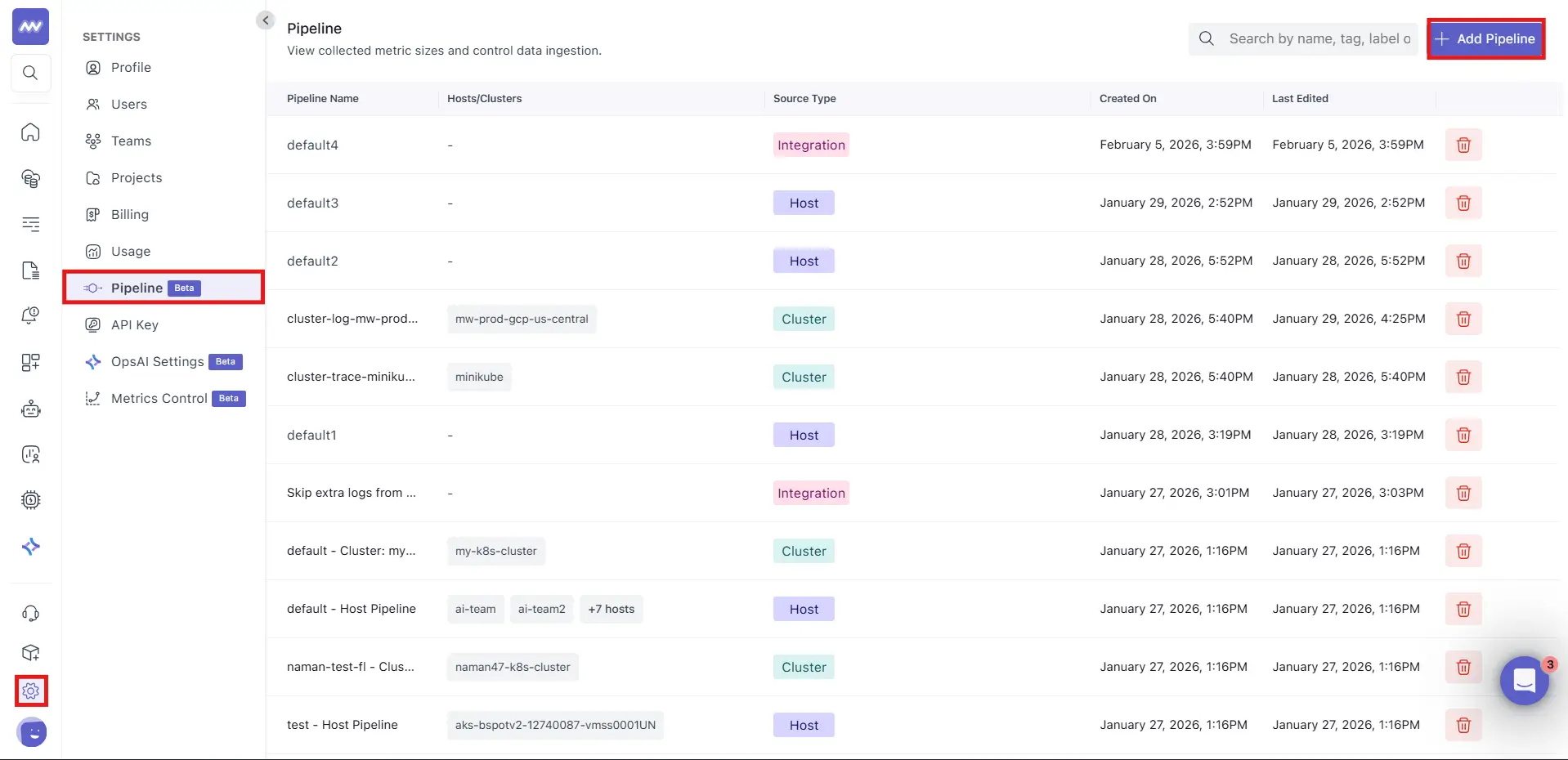
Task: Select the mw-prod-gcp-us-central cluster tag
Action: pyautogui.click(x=521, y=319)
